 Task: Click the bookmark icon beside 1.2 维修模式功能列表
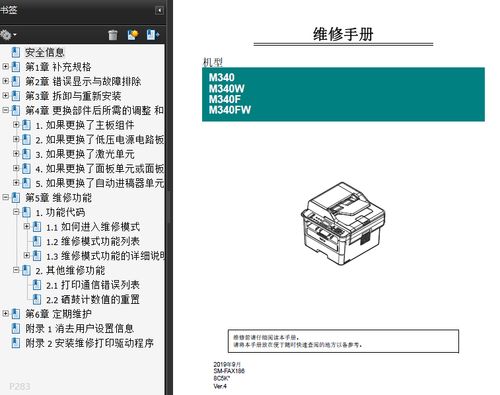37,241
